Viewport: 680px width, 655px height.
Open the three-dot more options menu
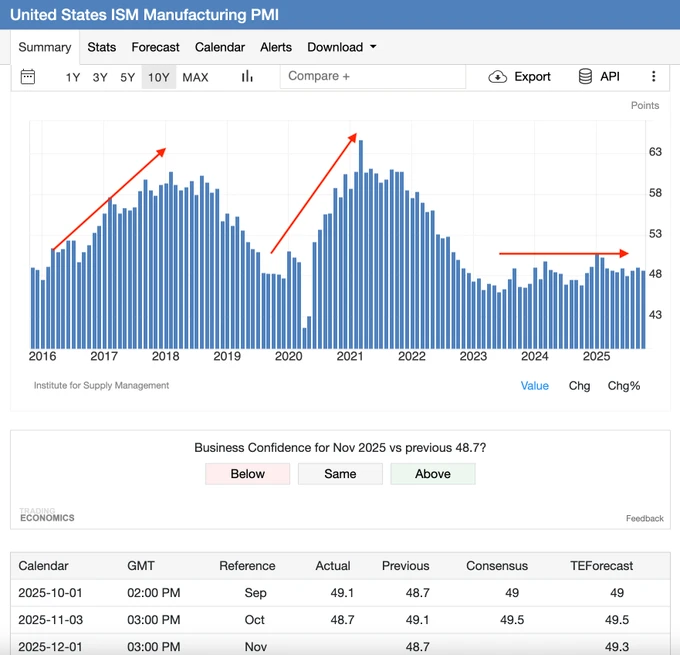[654, 77]
